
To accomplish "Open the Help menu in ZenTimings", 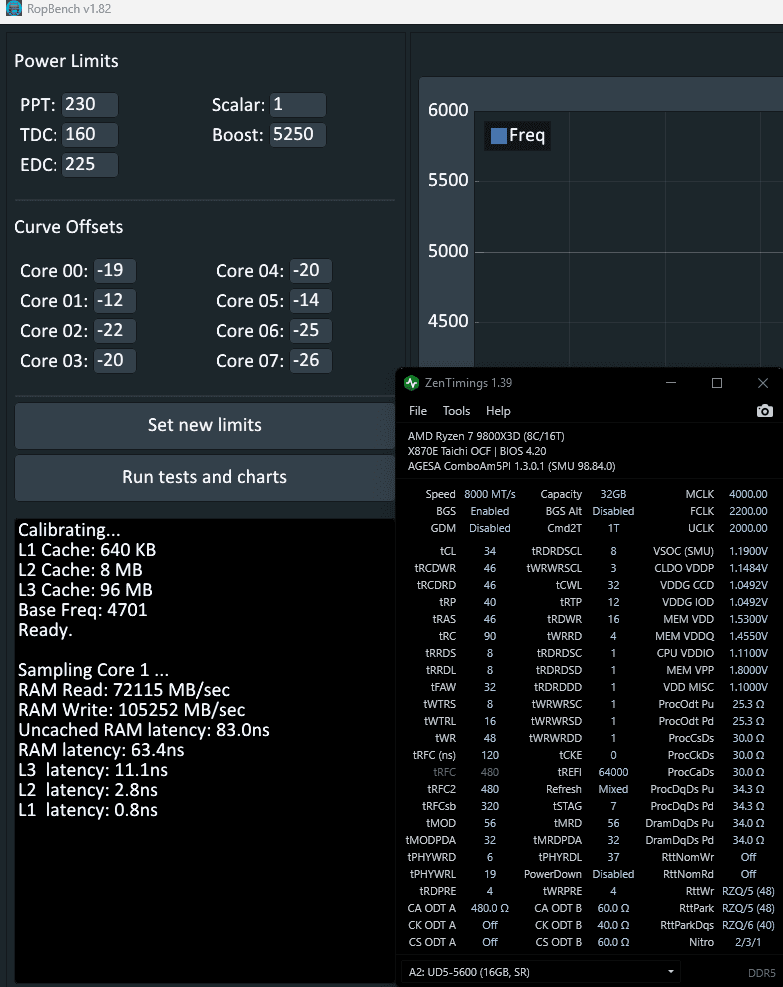I will coord(498,411).
